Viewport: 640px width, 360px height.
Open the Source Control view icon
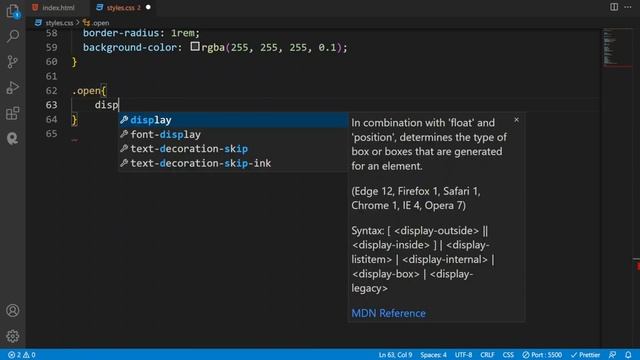coord(13,62)
